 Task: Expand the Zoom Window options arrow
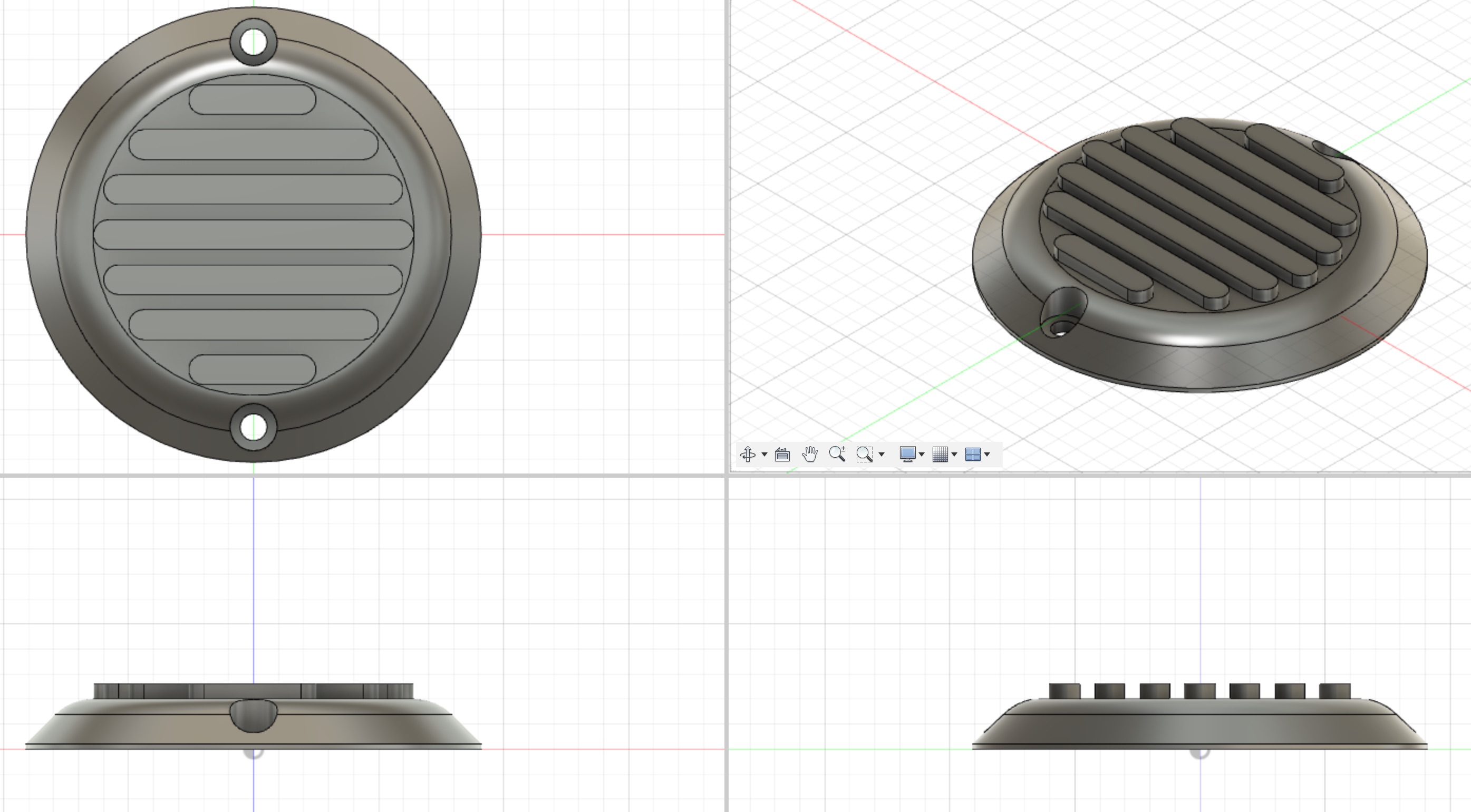(x=882, y=455)
